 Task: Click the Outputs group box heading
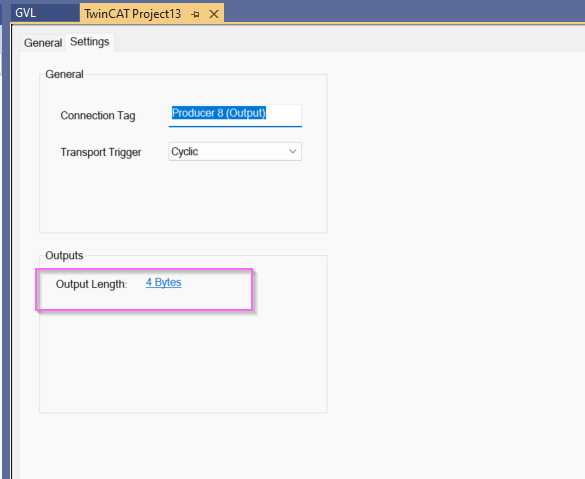click(x=64, y=256)
